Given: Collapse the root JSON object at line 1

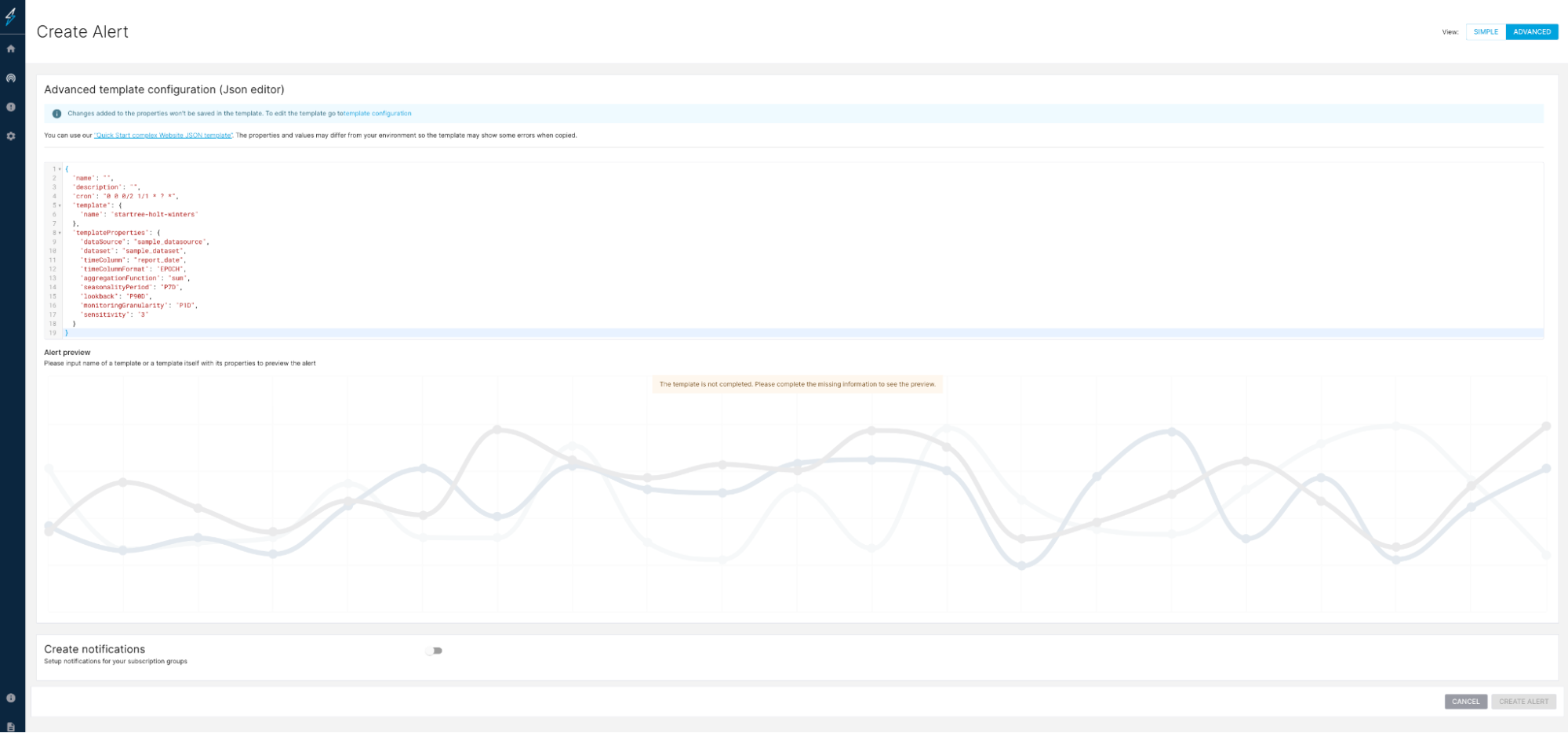Looking at the screenshot, I should click(60, 169).
